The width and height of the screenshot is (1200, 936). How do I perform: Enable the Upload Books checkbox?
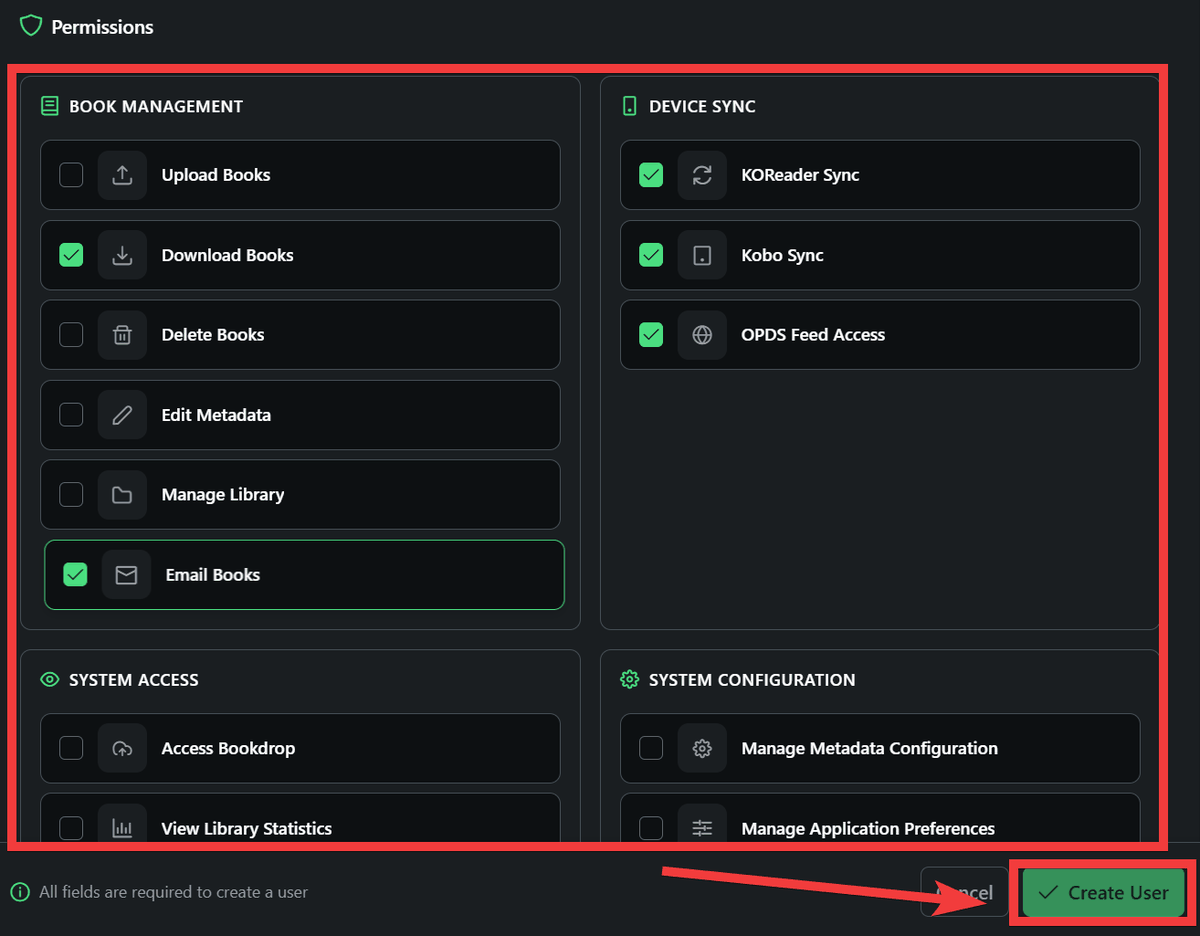[x=71, y=175]
